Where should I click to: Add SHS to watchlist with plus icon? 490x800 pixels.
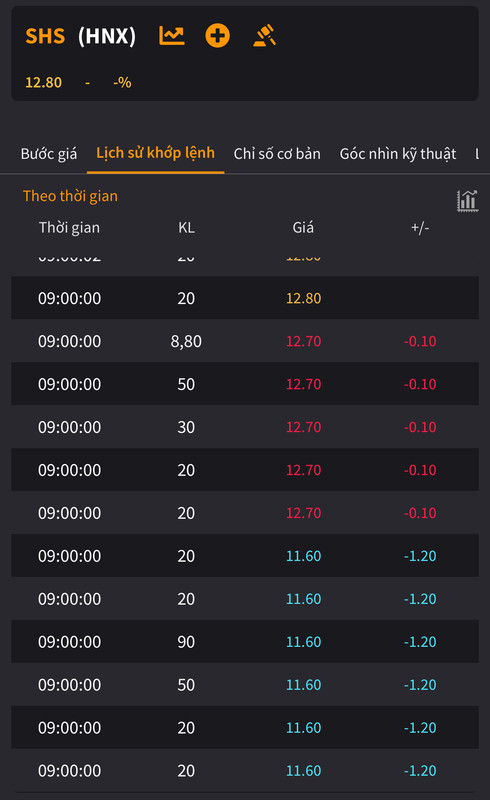(217, 36)
